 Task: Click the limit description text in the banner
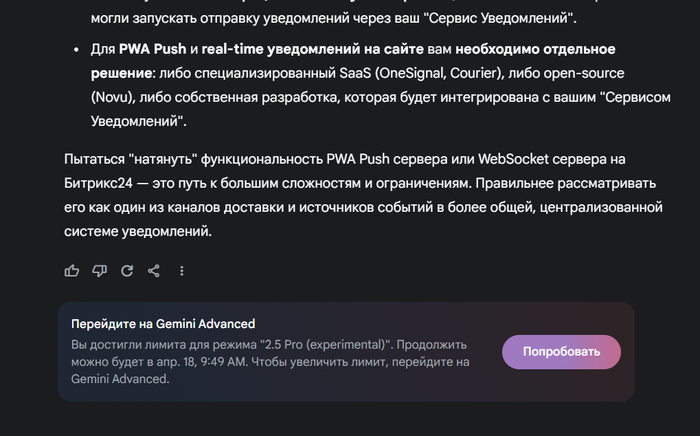[270, 361]
